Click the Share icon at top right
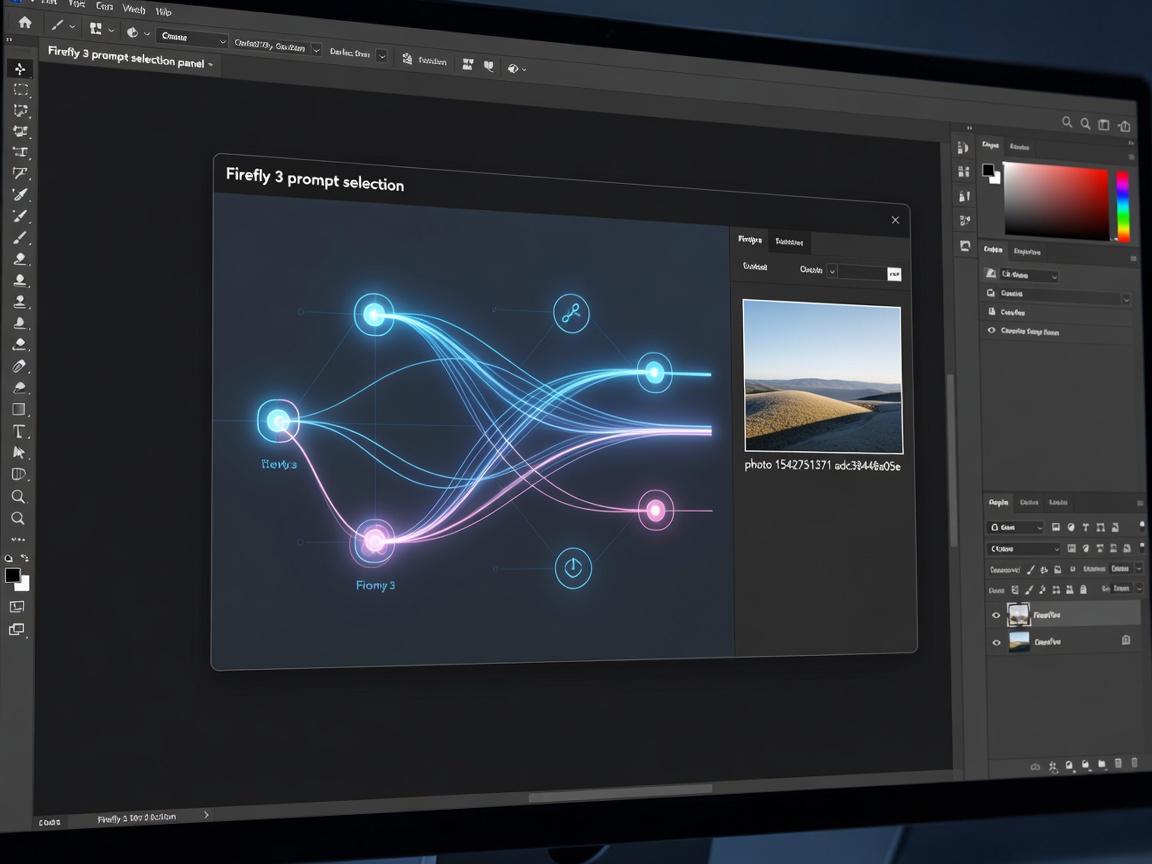This screenshot has width=1152, height=864. [1124, 126]
